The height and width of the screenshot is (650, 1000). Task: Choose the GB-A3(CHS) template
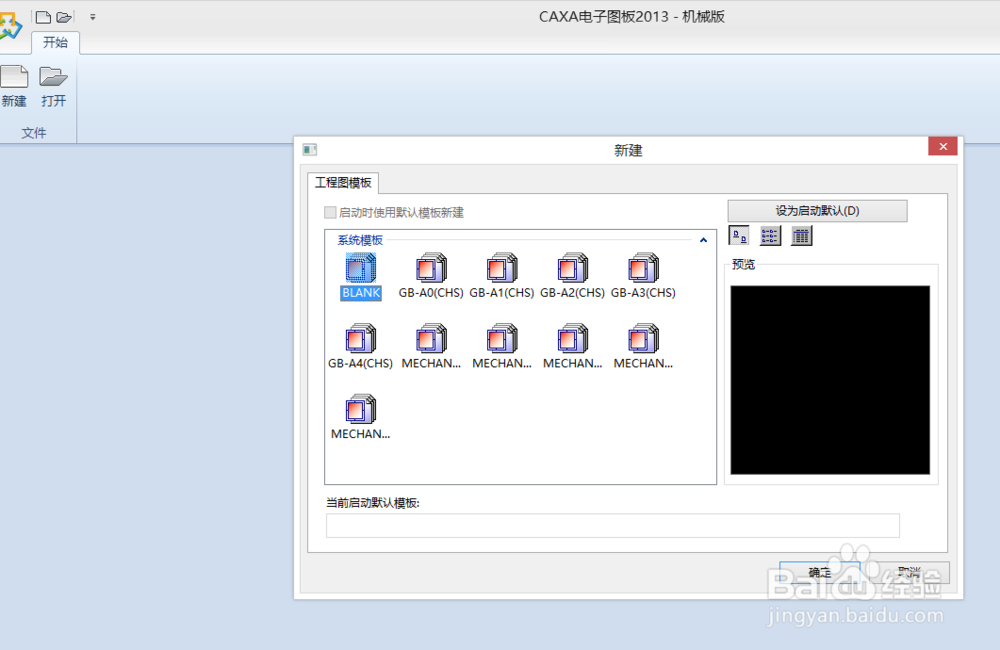(x=643, y=276)
